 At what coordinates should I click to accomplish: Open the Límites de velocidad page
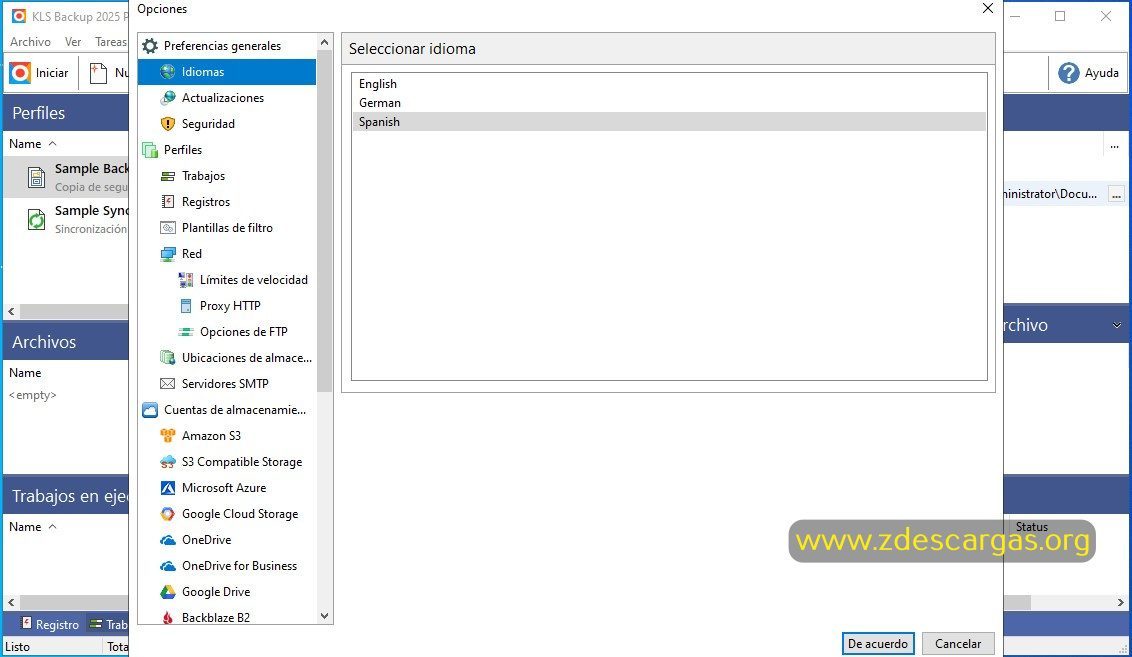[253, 280]
